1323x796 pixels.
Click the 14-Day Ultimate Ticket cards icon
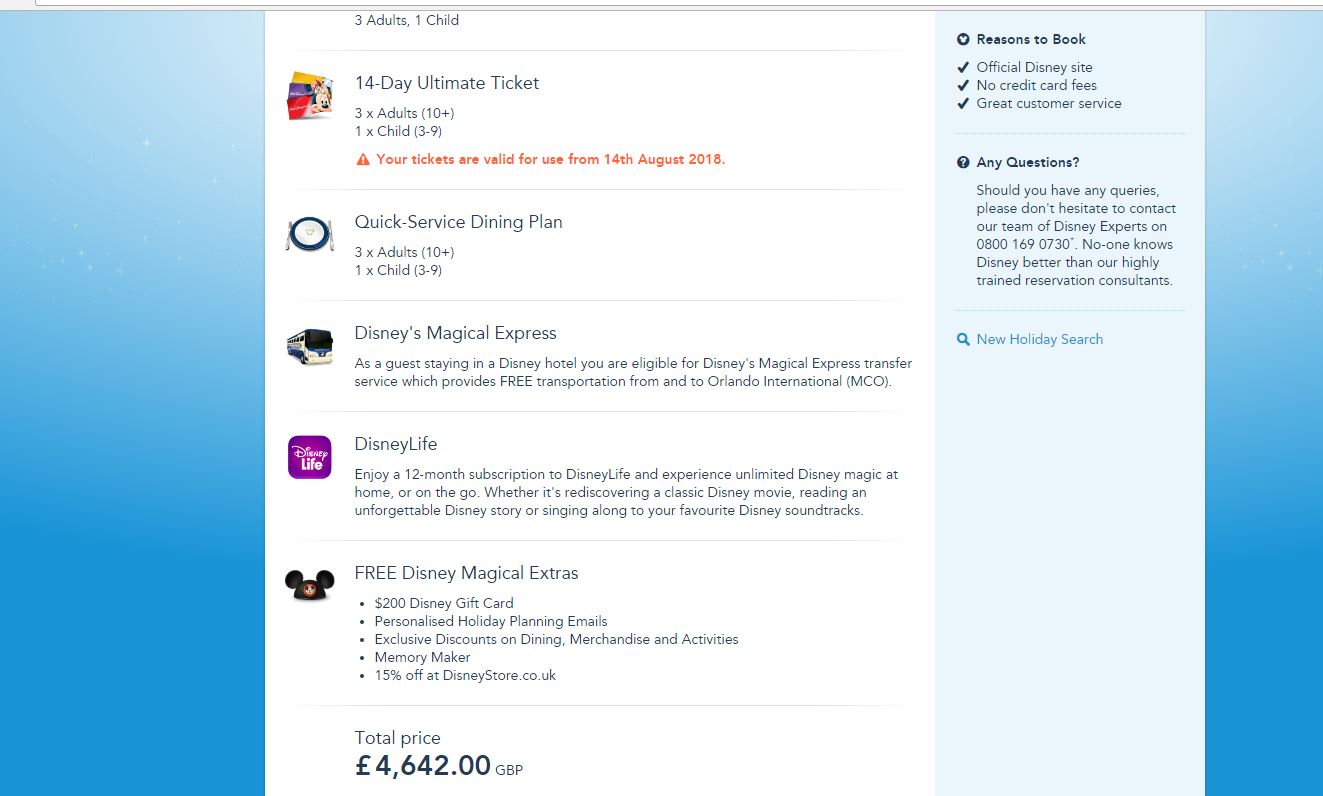click(x=309, y=96)
